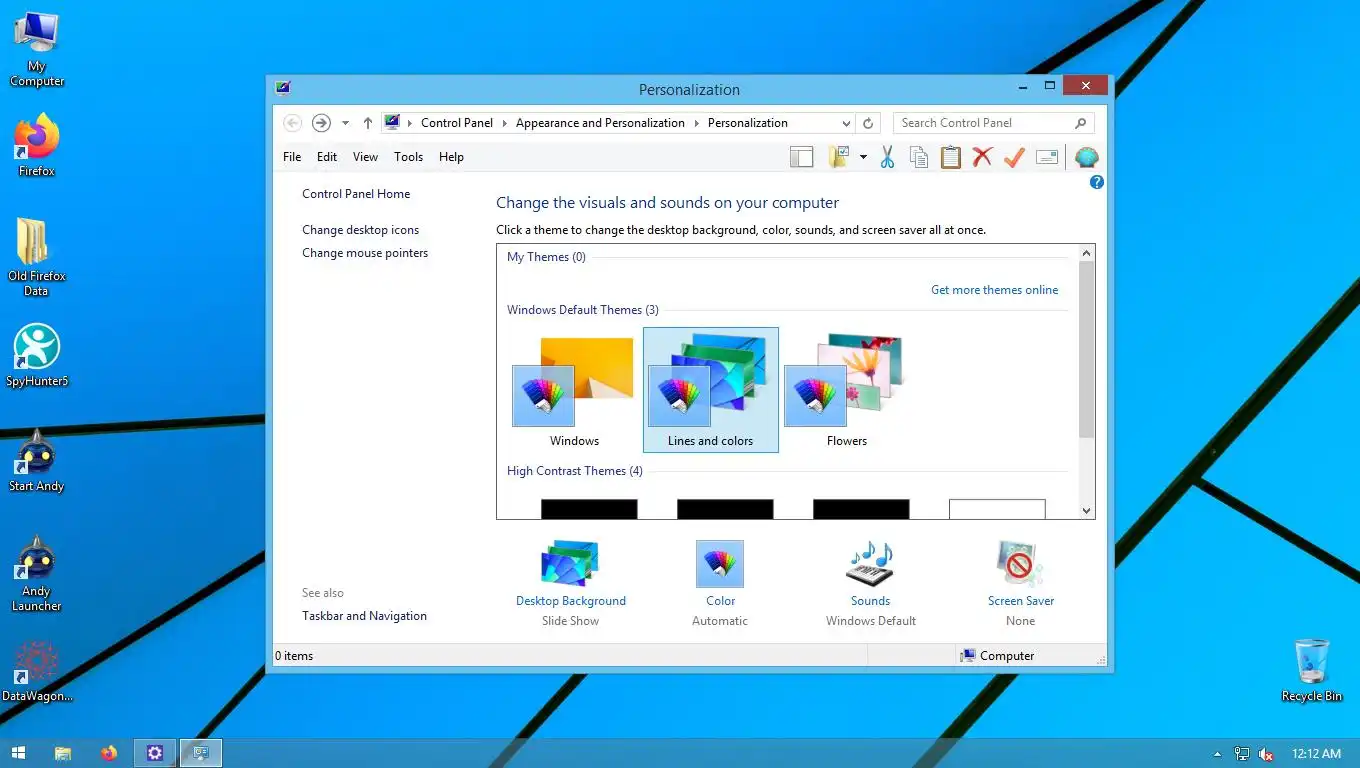Image resolution: width=1360 pixels, height=768 pixels.
Task: Click the orange checkmark Properties toolbar icon
Action: coord(1014,157)
